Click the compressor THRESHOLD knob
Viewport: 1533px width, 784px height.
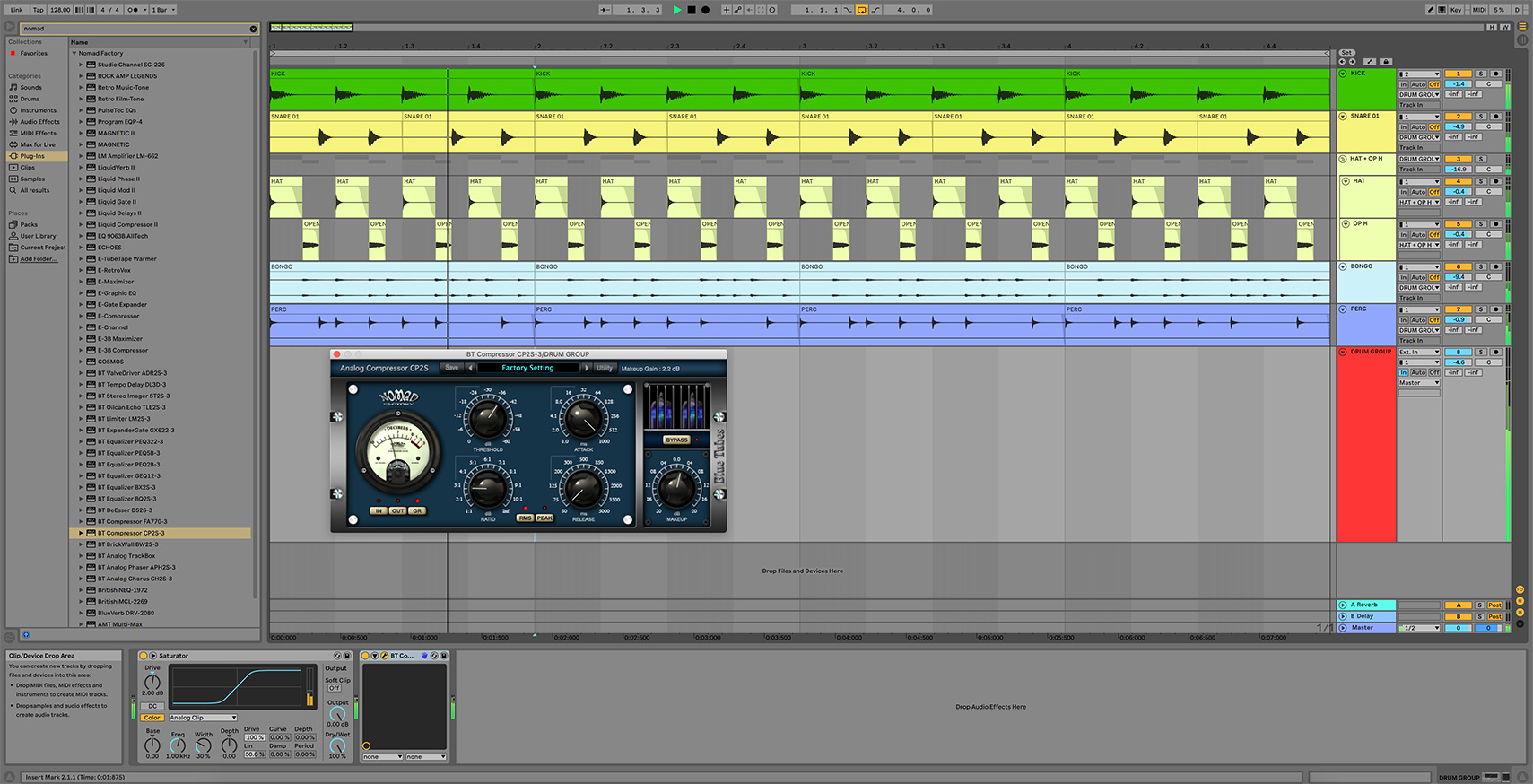tap(488, 417)
